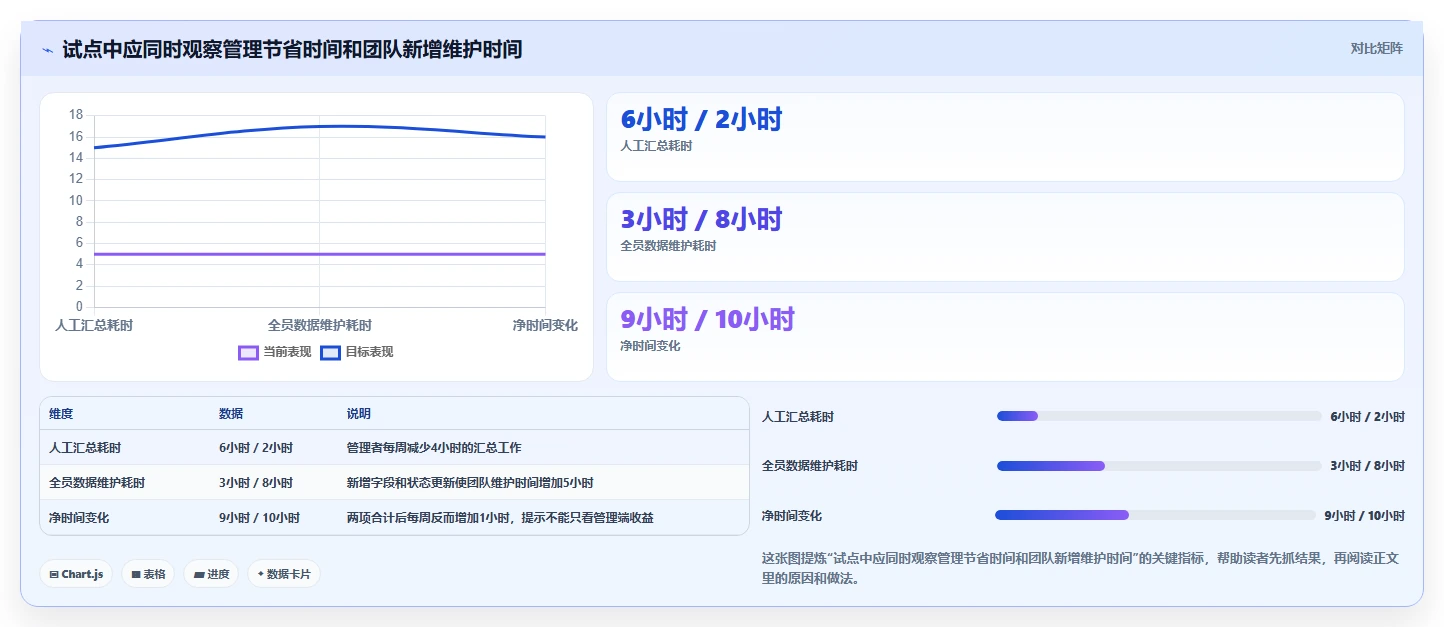Click the 对比矩阵 label

1376,48
